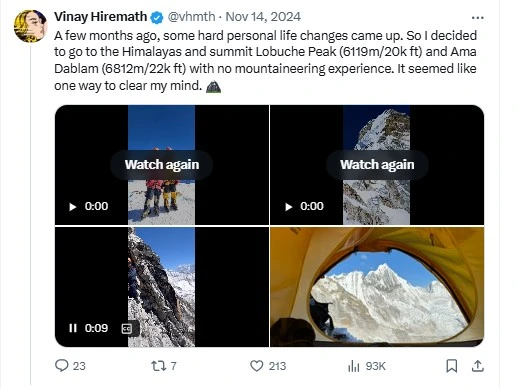Screen dimensions: 517x388
Task: Click the blue verified badge
Action: coord(157,17)
